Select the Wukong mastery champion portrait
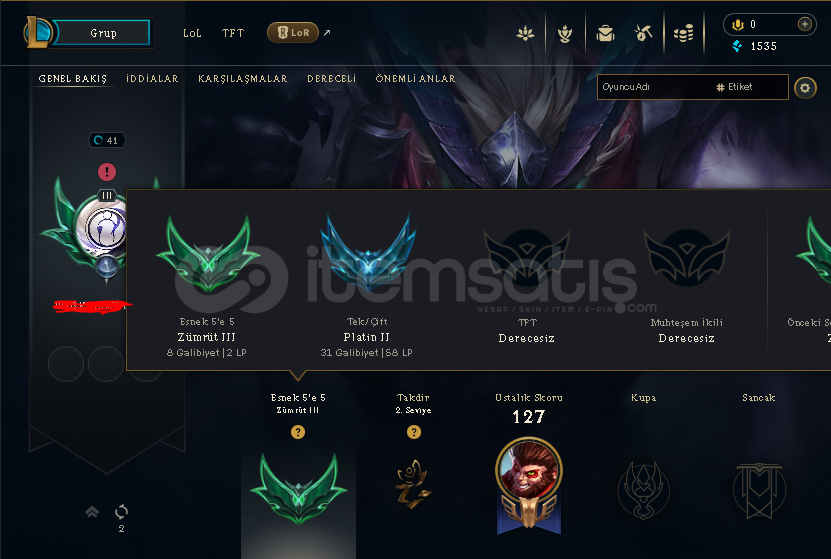The image size is (831, 559). [529, 469]
